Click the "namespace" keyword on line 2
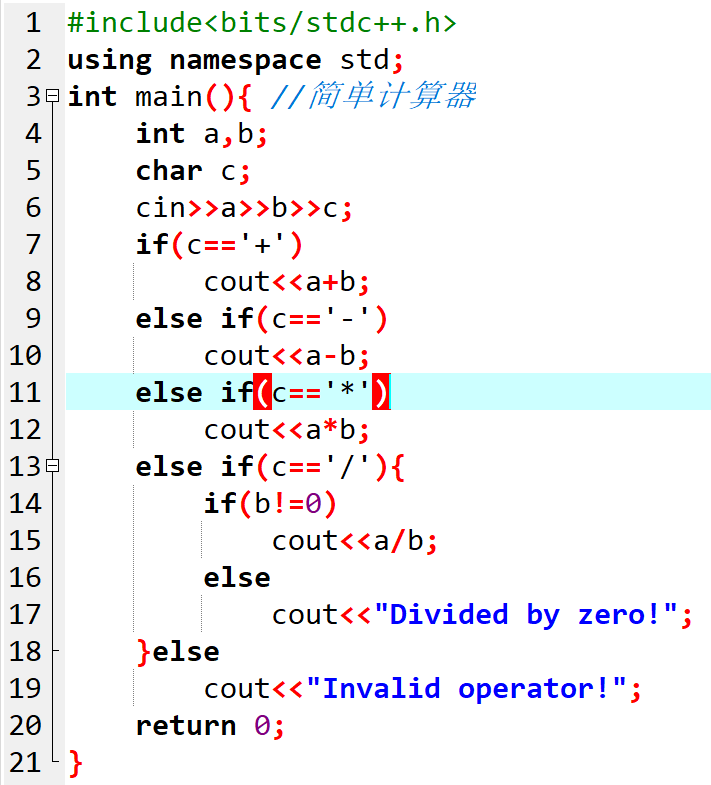Screen dimensions: 711x785 click(245, 60)
